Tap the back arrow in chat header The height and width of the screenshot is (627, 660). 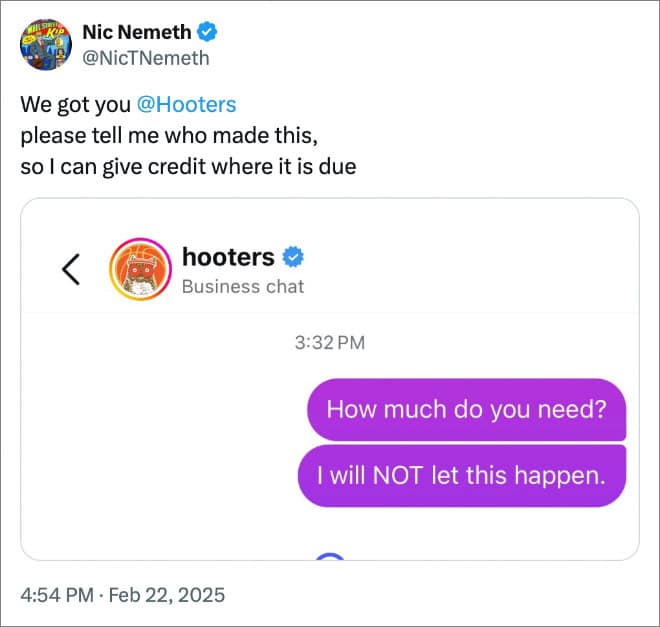pos(71,270)
